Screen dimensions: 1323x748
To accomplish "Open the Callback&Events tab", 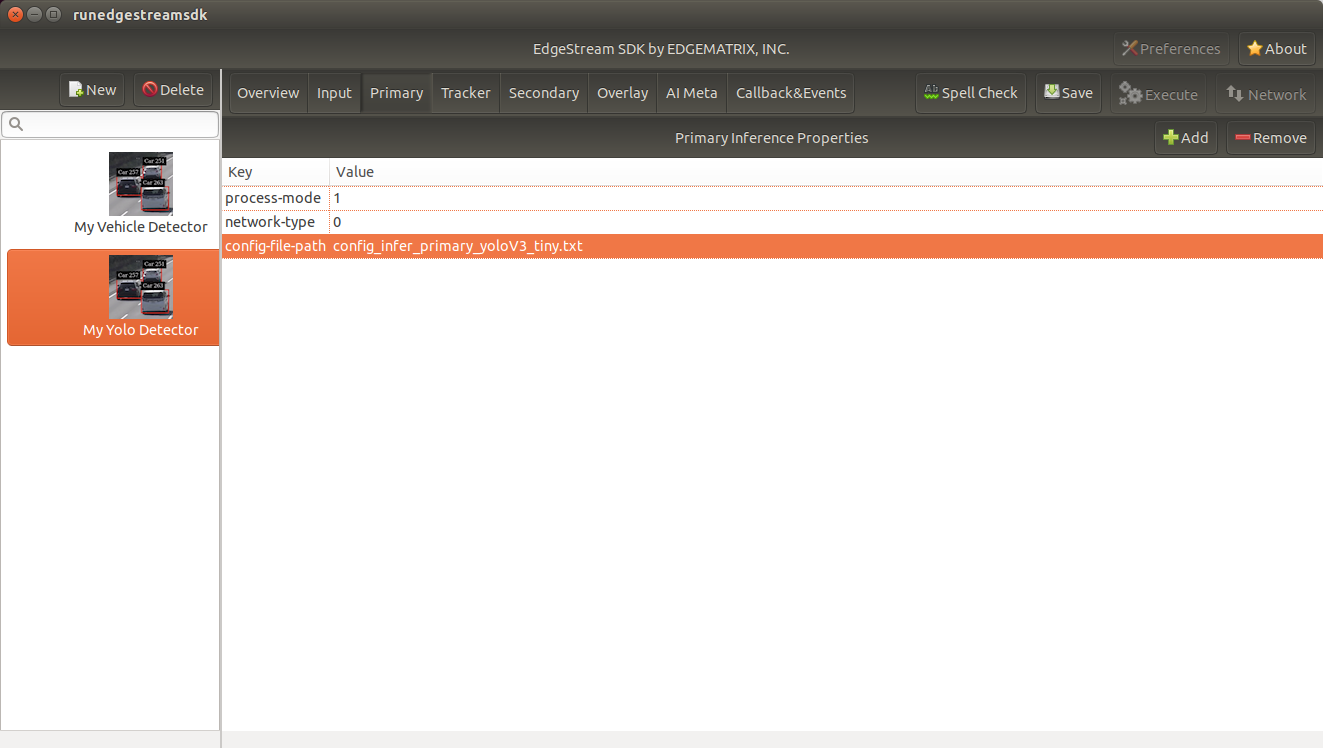I will (791, 93).
